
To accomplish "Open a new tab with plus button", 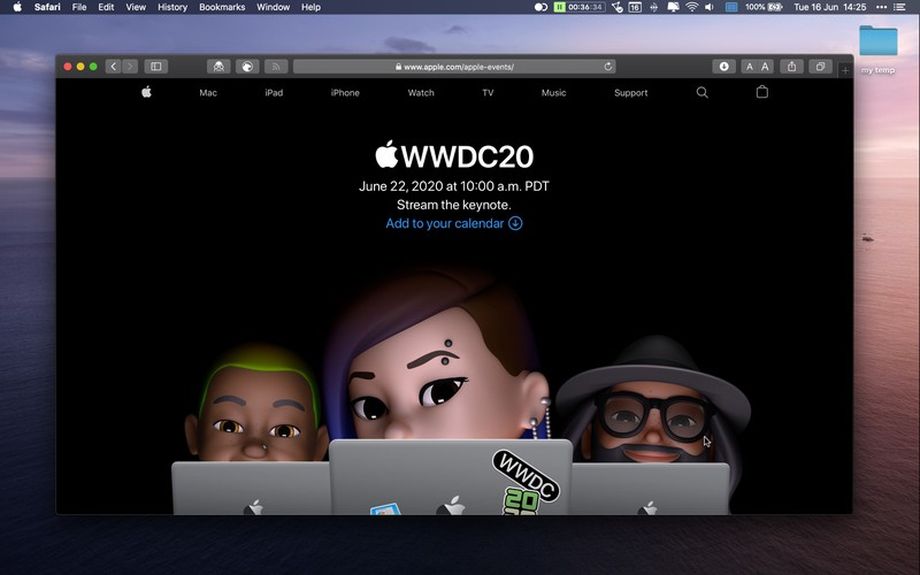I will [846, 70].
